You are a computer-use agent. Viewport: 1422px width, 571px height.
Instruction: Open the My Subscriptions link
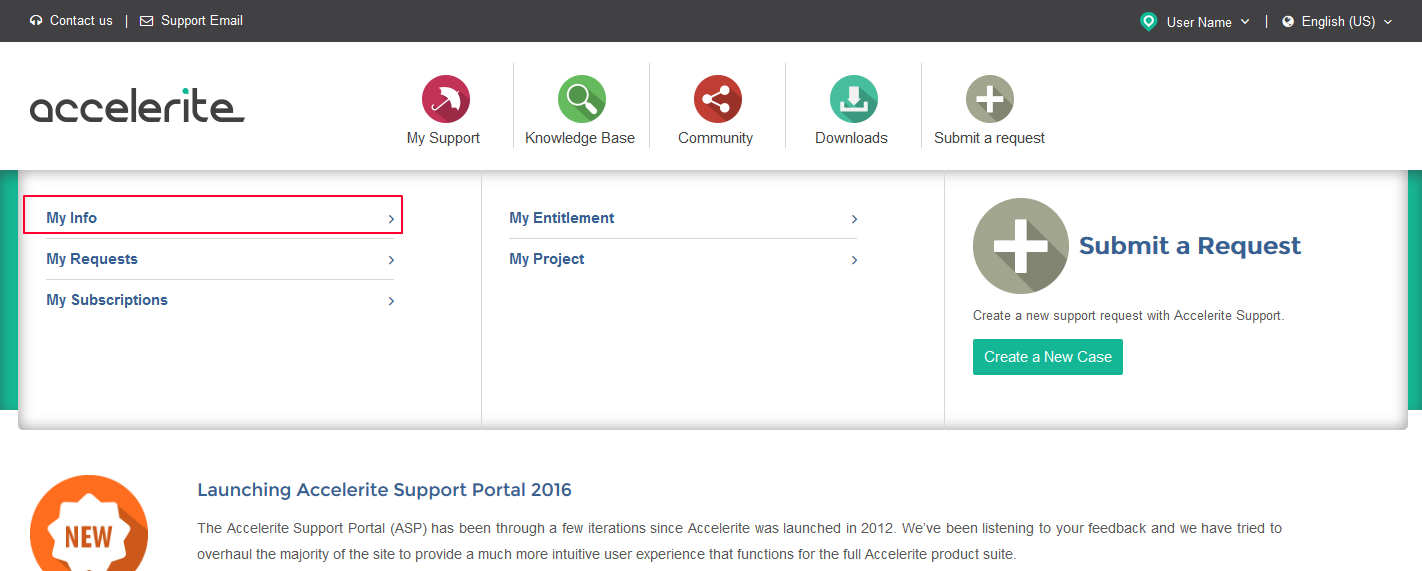click(107, 300)
